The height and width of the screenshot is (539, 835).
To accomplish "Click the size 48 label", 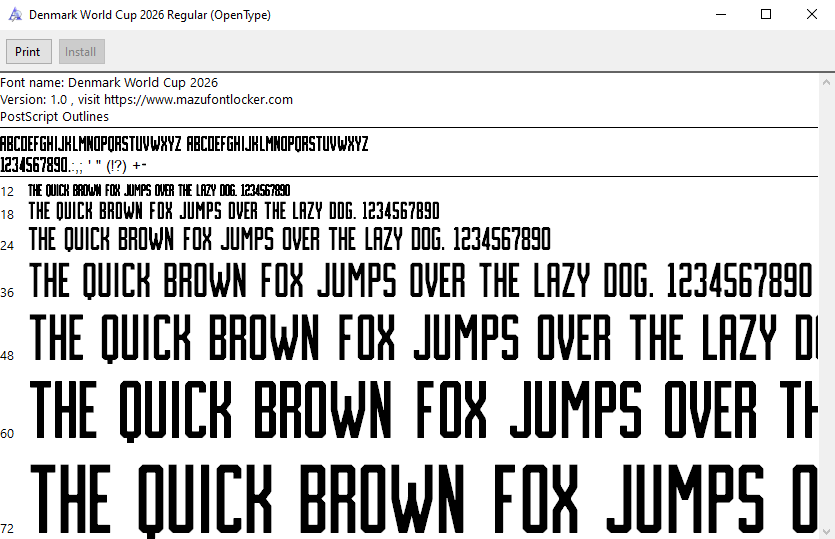I will [7, 356].
